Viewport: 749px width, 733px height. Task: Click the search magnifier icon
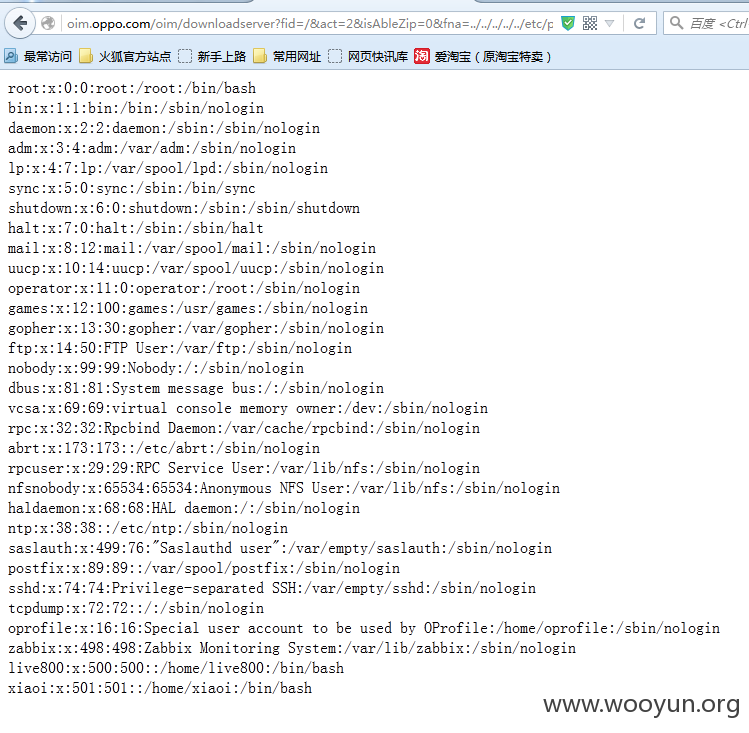click(x=676, y=23)
